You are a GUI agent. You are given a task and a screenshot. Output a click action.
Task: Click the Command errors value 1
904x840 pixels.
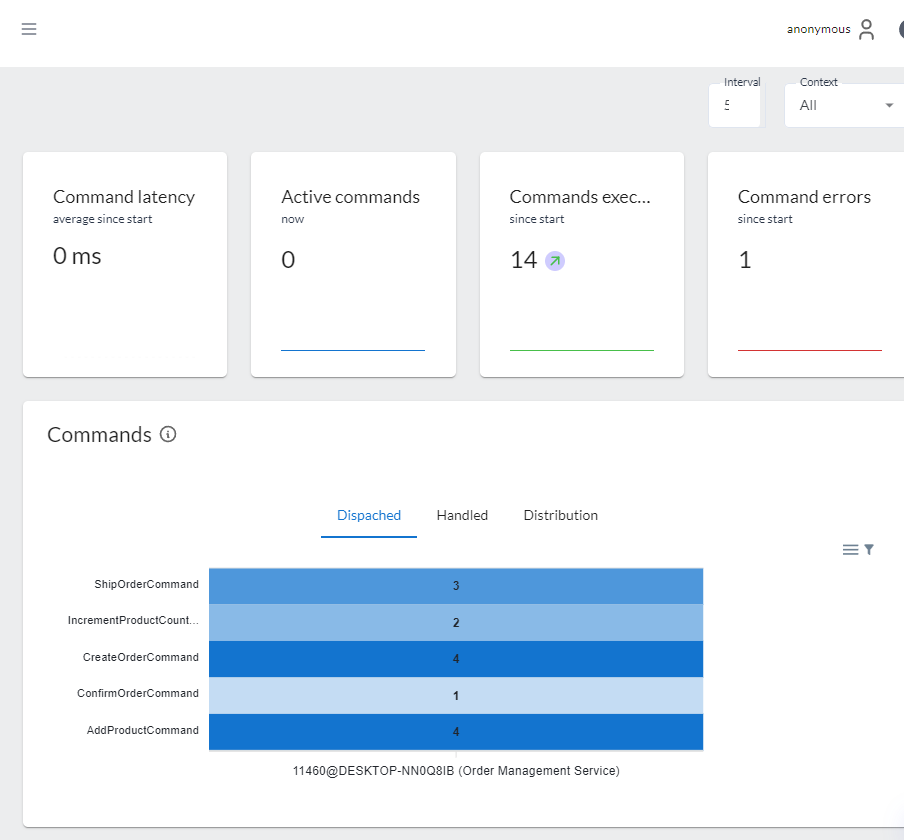[x=745, y=260]
